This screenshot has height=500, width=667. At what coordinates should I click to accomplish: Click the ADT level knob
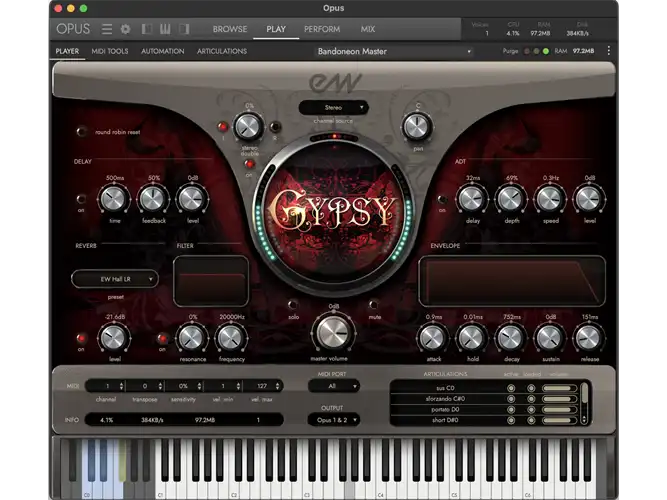point(589,199)
